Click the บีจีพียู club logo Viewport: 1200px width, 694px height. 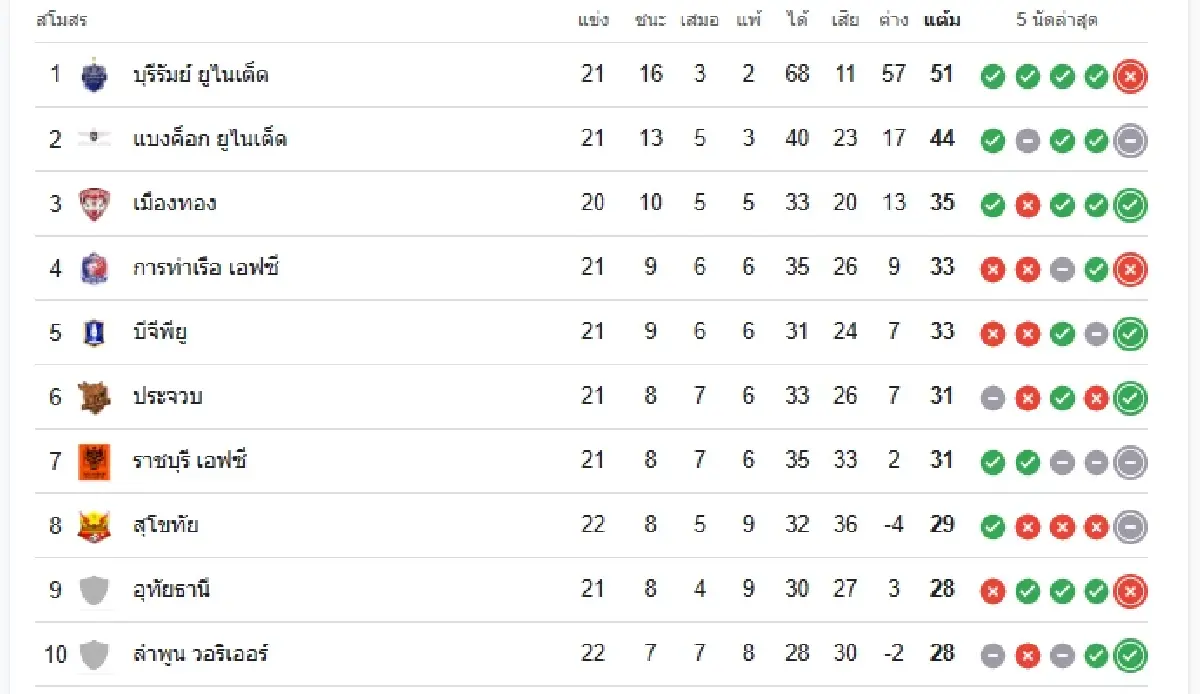pyautogui.click(x=94, y=333)
